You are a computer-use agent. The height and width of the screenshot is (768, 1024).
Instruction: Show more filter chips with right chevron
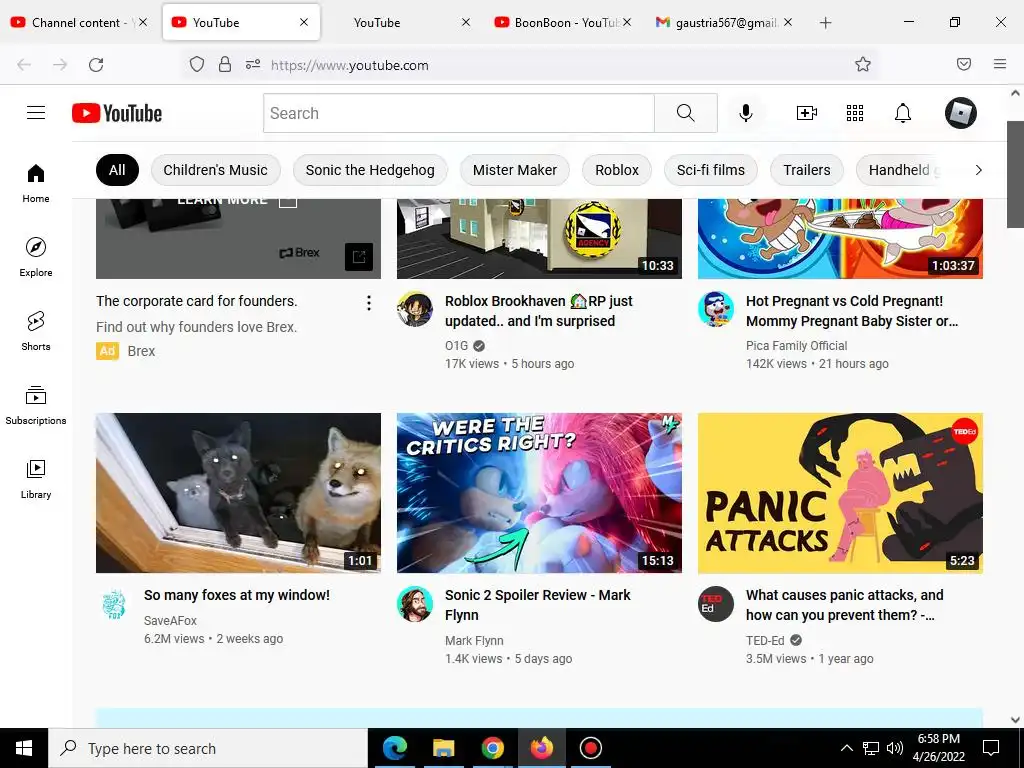[978, 170]
